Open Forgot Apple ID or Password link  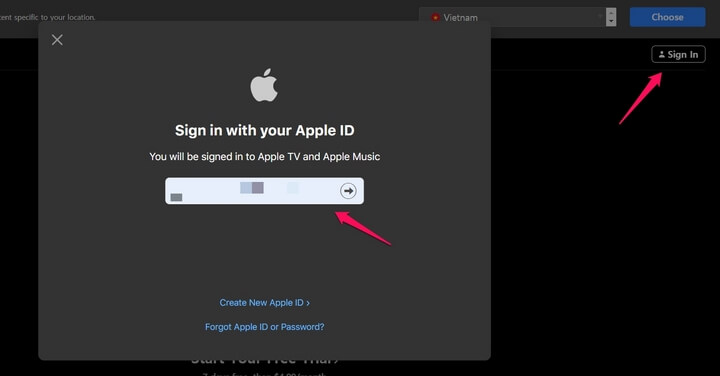click(264, 327)
